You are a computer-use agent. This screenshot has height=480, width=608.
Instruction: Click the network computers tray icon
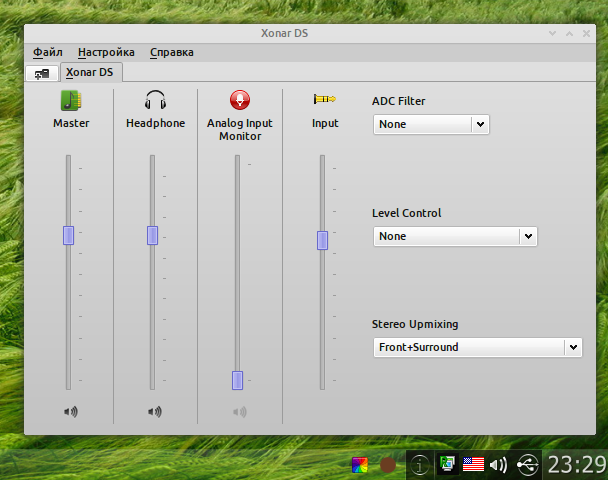pos(447,464)
